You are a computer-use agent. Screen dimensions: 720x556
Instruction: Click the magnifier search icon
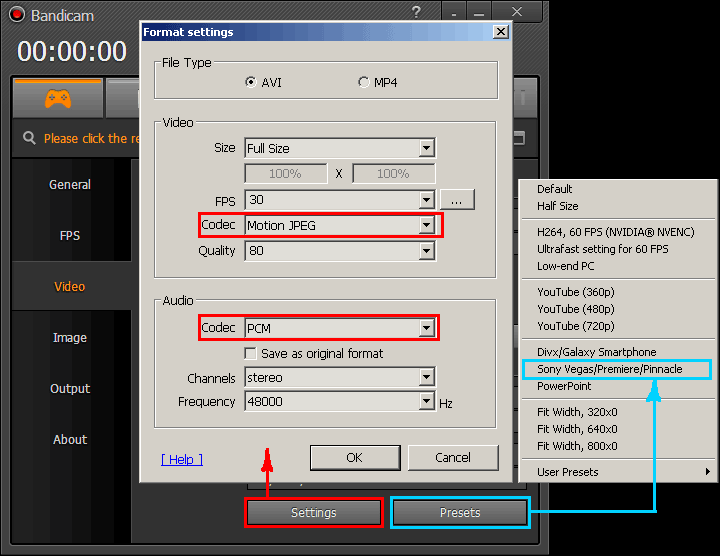[29, 138]
